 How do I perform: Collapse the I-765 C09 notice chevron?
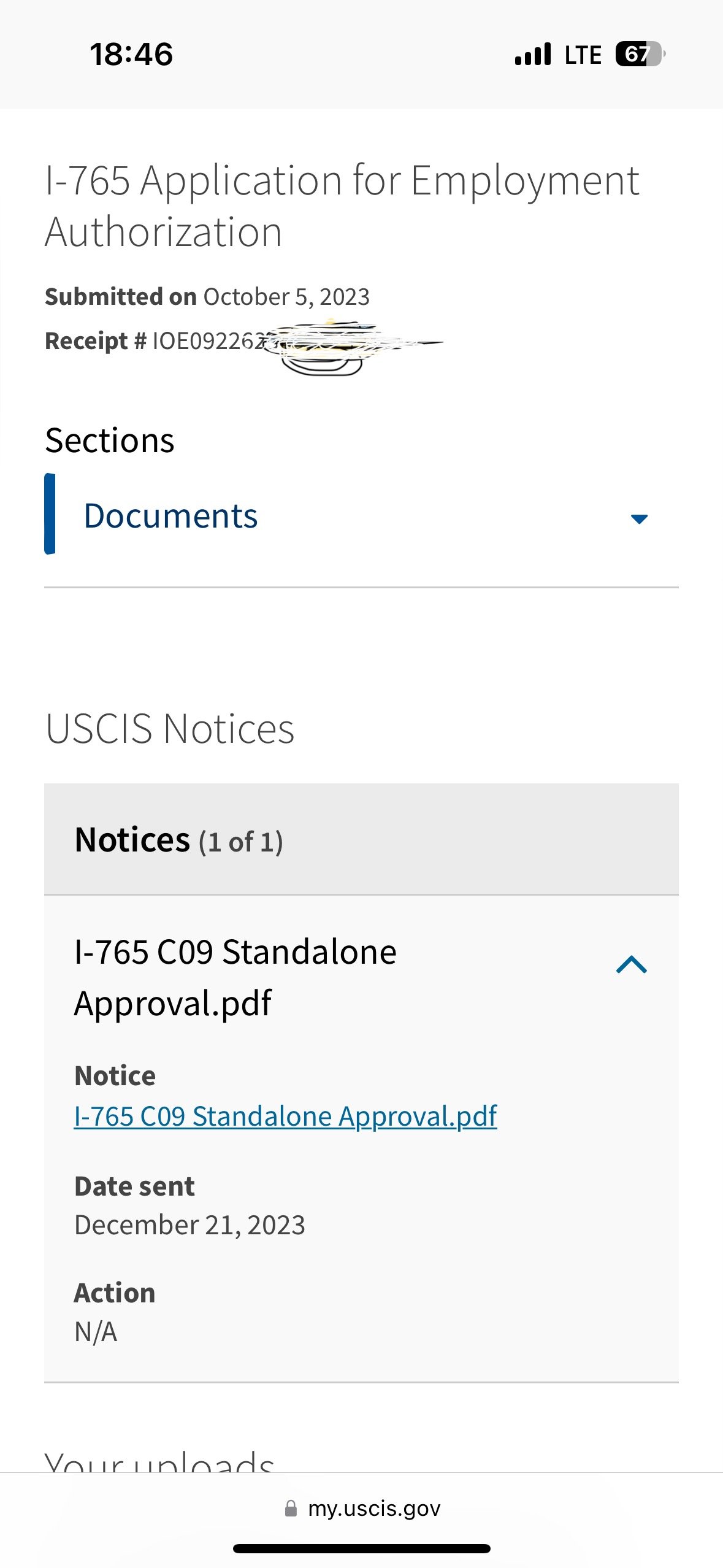[631, 965]
